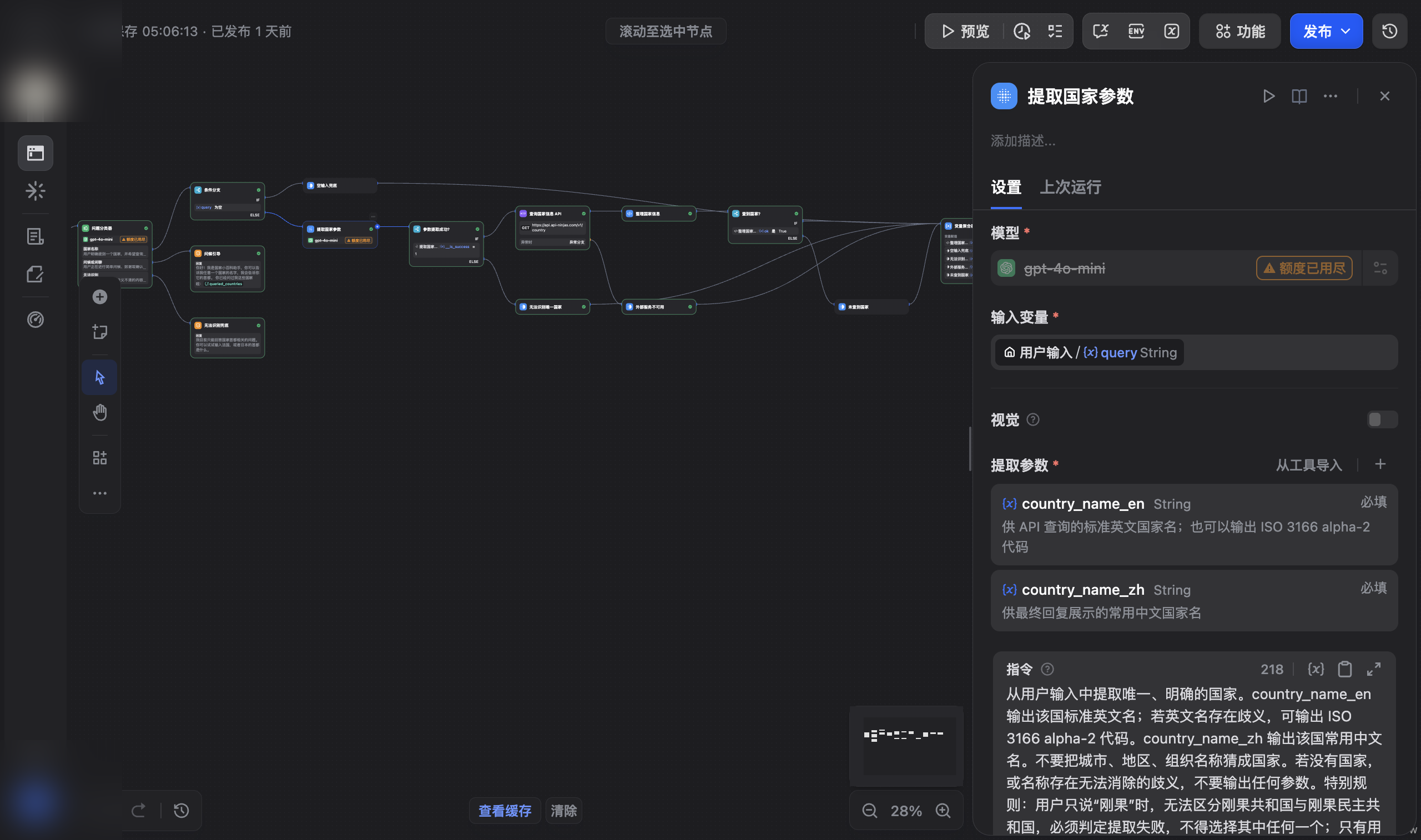The height and width of the screenshot is (840, 1421).
Task: Expand the 发布 publish dropdown
Action: (1326, 31)
